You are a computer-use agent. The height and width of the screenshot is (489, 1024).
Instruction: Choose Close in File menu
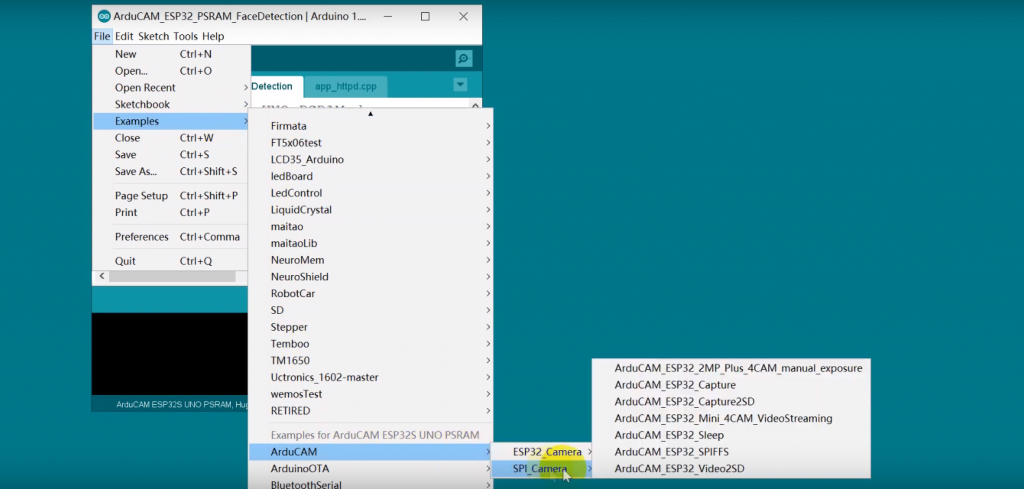(x=171, y=138)
